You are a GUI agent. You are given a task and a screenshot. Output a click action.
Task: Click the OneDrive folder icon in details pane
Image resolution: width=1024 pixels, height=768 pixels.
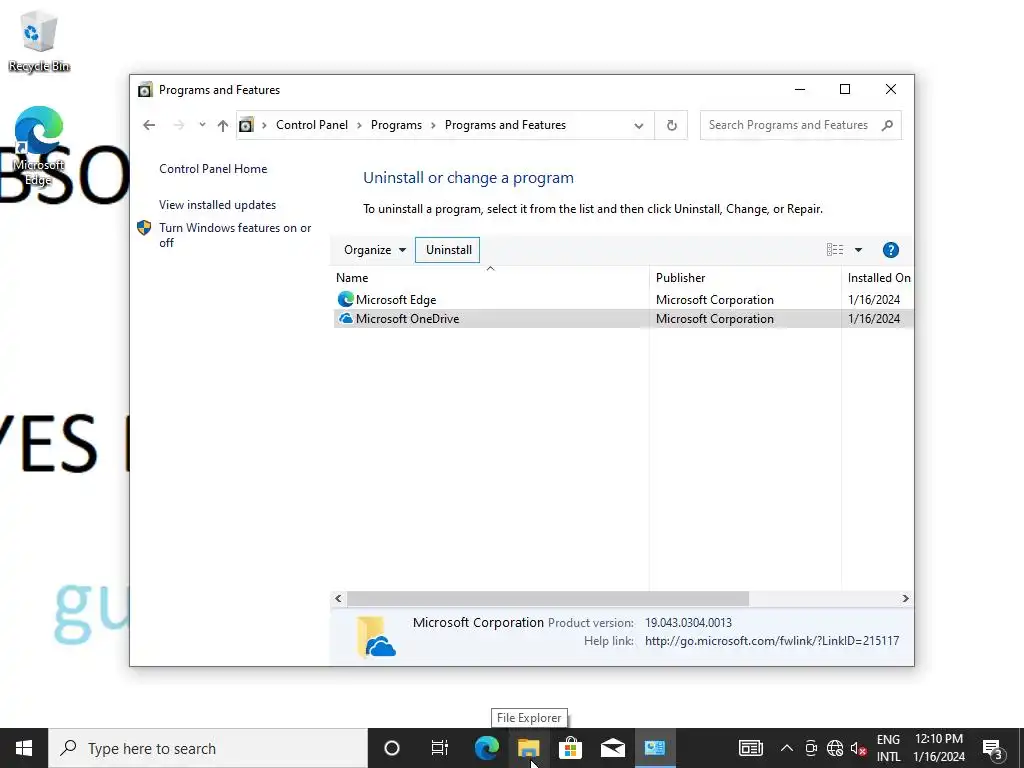click(x=376, y=636)
